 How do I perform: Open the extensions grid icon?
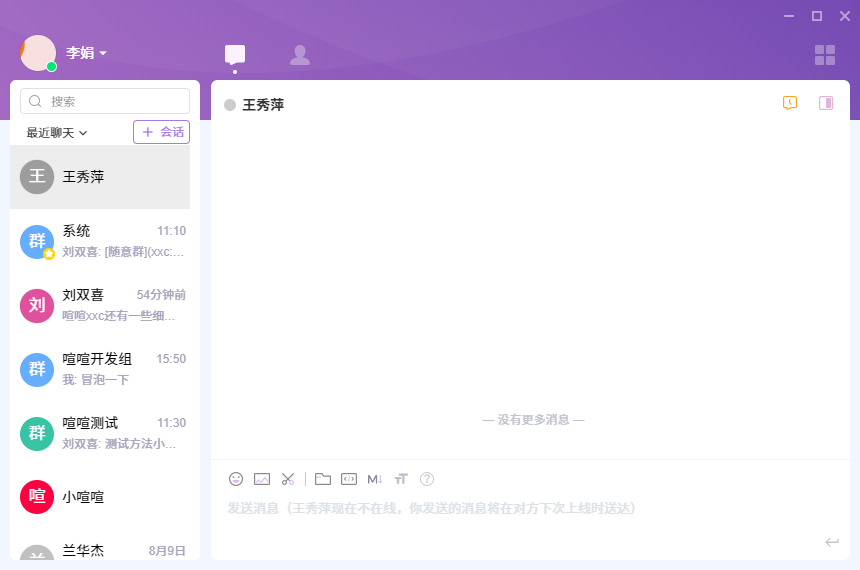825,55
